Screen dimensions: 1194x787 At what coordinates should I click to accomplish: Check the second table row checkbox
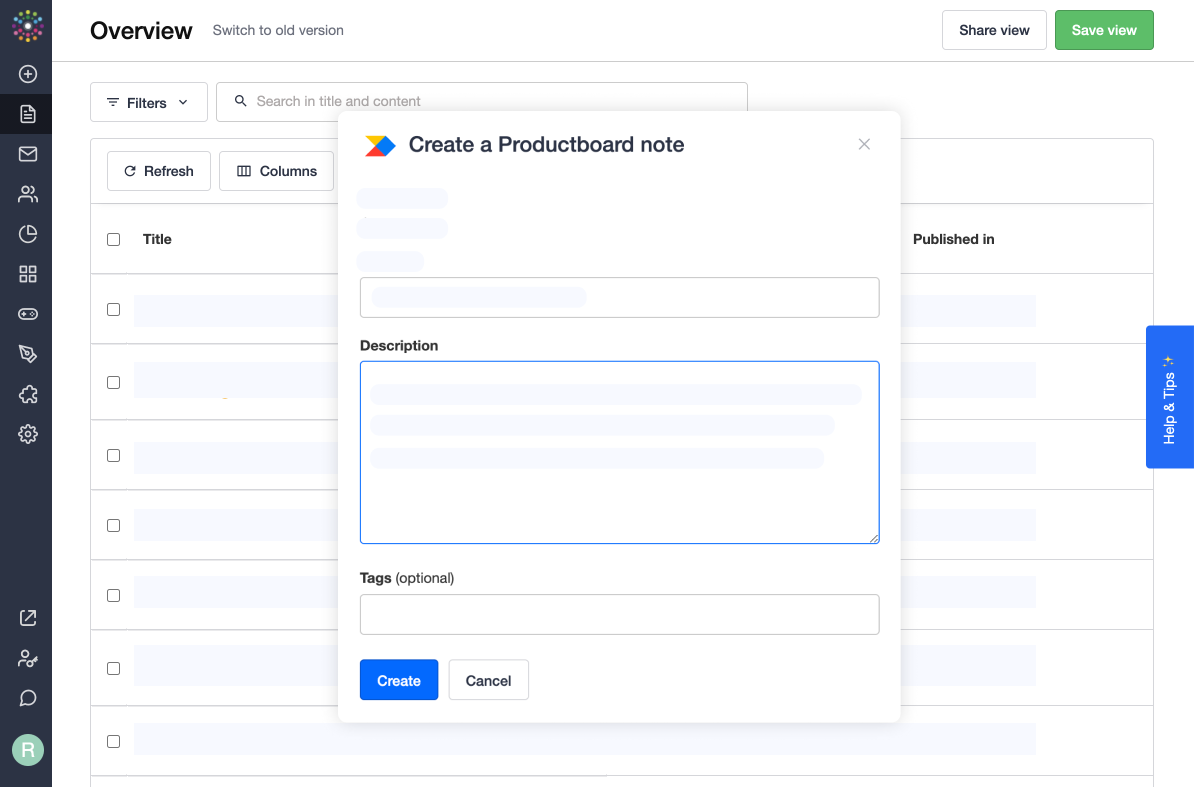tap(113, 382)
